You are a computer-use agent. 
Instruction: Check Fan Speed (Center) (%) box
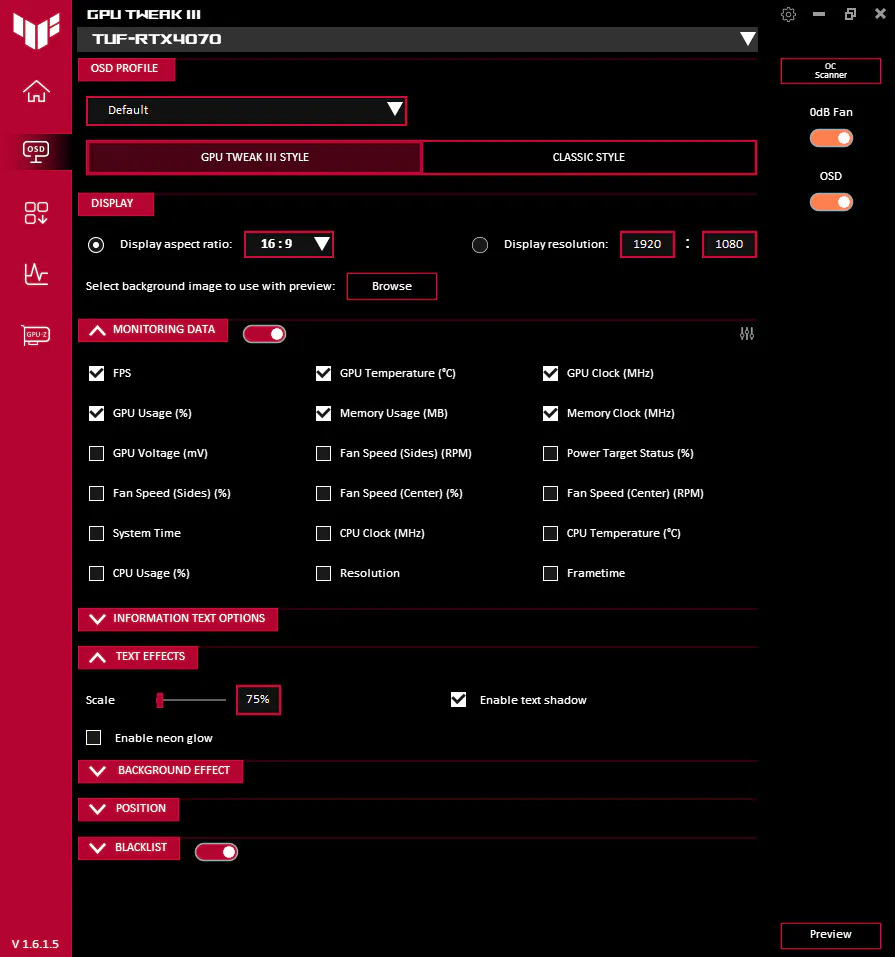tap(324, 493)
